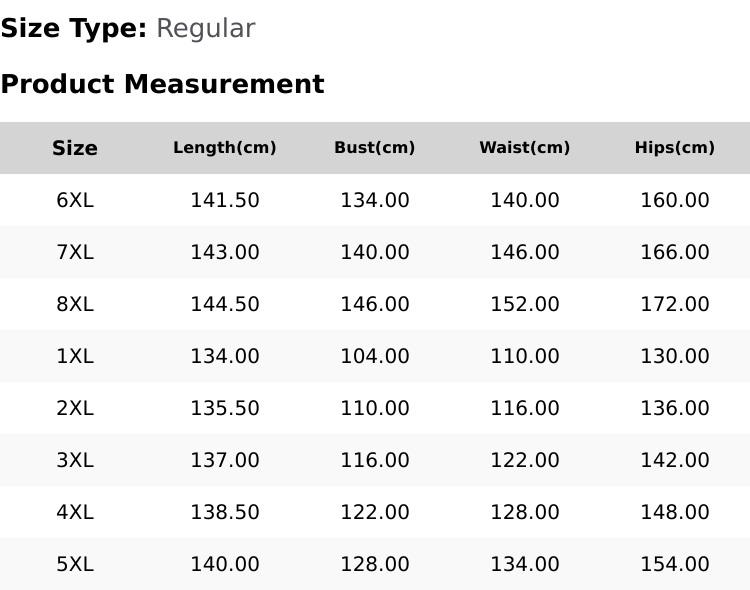Select the 1XL size row label
Screen dimensions: 750x590
pyautogui.click(x=75, y=356)
